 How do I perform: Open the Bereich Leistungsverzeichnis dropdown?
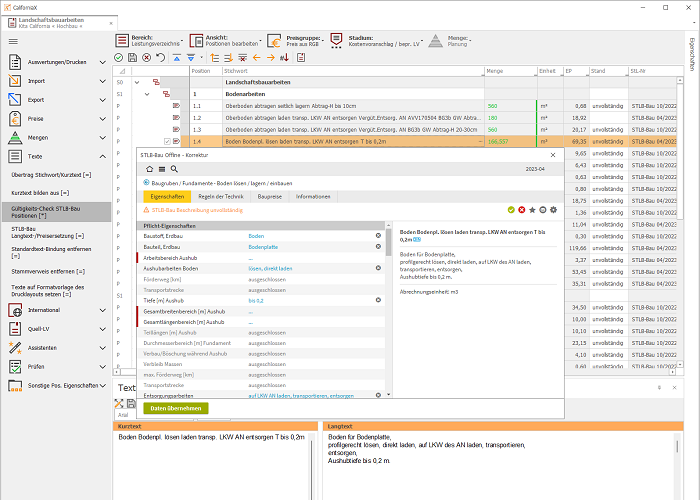[149, 41]
